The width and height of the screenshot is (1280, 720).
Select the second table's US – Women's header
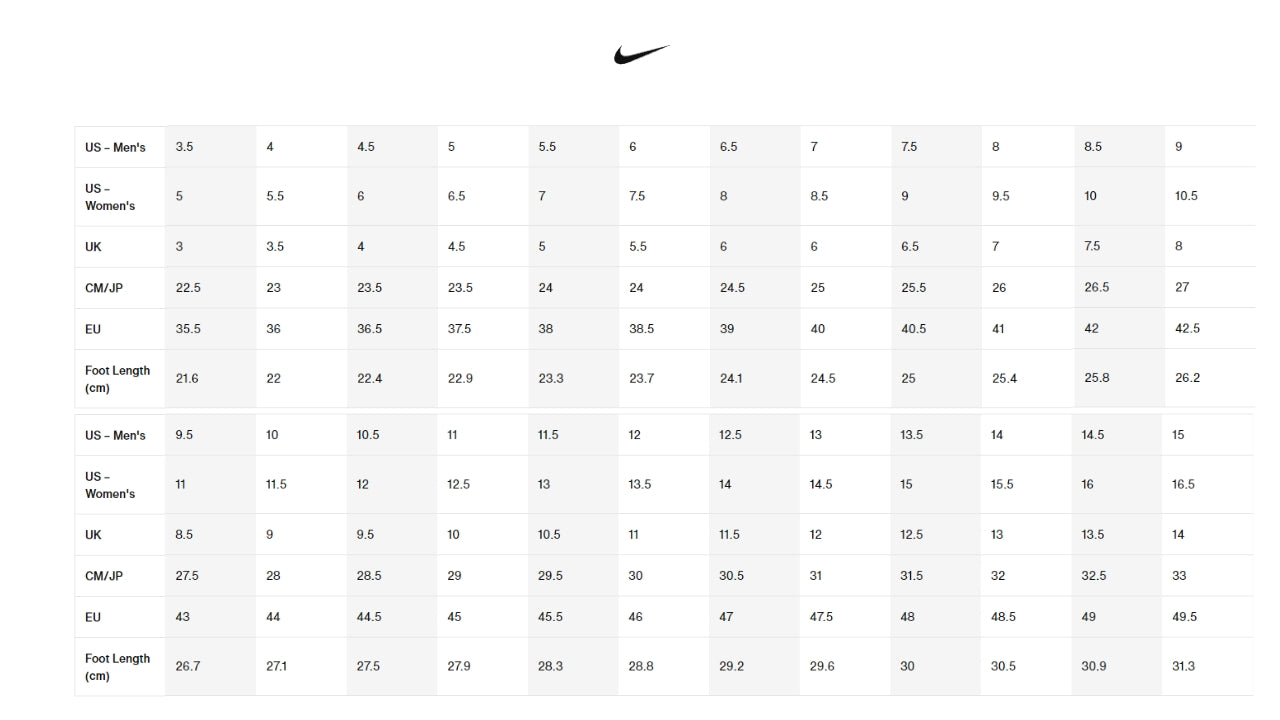110,485
